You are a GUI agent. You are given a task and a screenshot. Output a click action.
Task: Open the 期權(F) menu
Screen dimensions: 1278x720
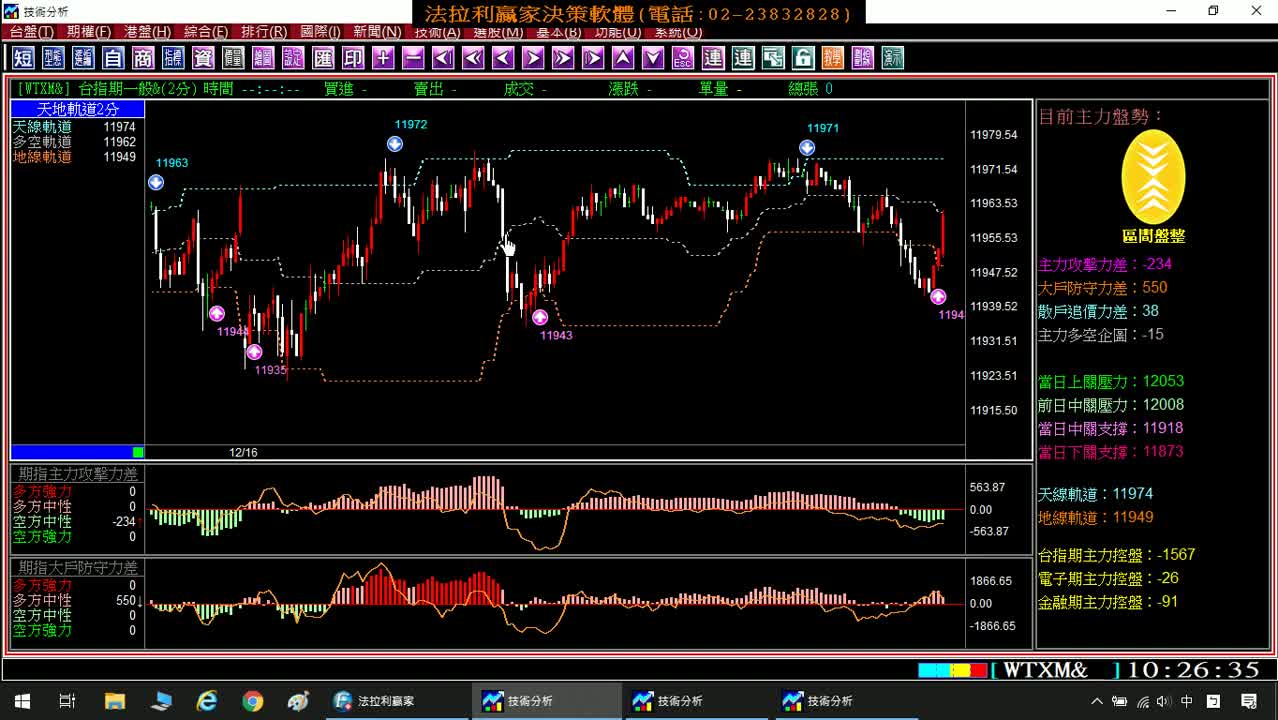pos(89,33)
